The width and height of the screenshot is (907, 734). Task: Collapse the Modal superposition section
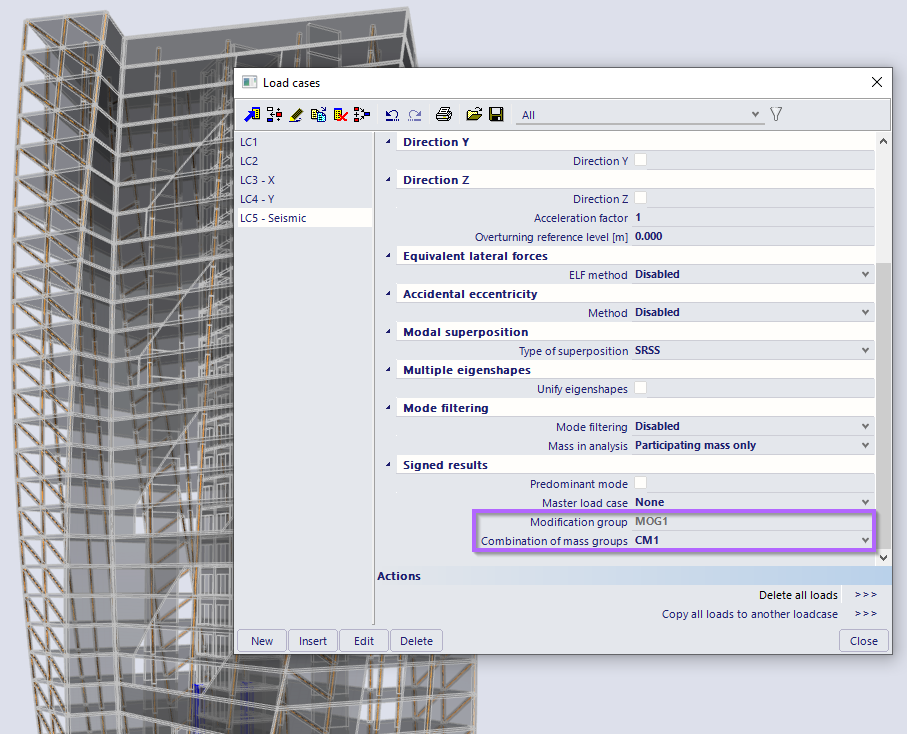388,332
